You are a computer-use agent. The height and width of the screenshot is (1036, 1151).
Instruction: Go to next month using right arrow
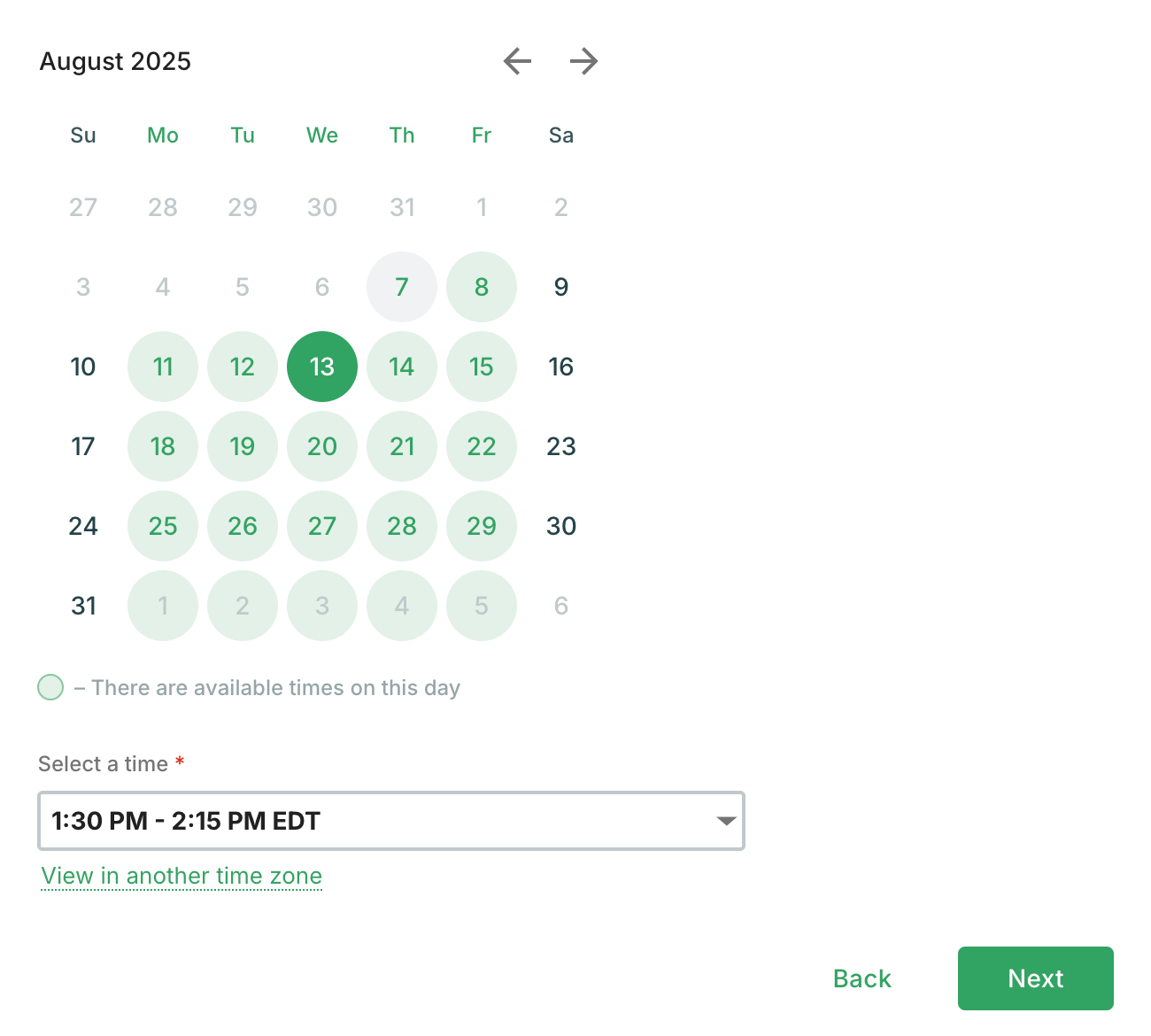click(x=583, y=61)
